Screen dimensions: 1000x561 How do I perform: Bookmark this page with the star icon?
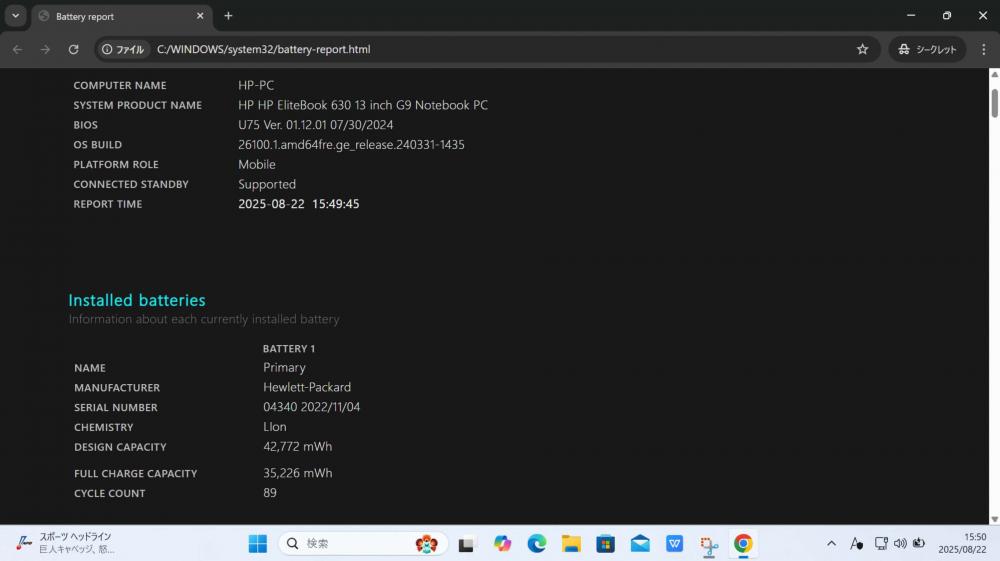(862, 49)
